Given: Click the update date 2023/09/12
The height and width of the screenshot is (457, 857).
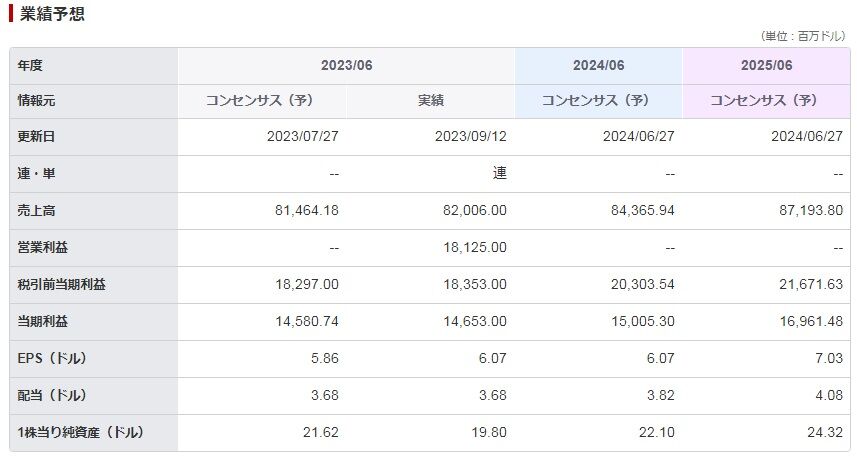Looking at the screenshot, I should tap(471, 137).
